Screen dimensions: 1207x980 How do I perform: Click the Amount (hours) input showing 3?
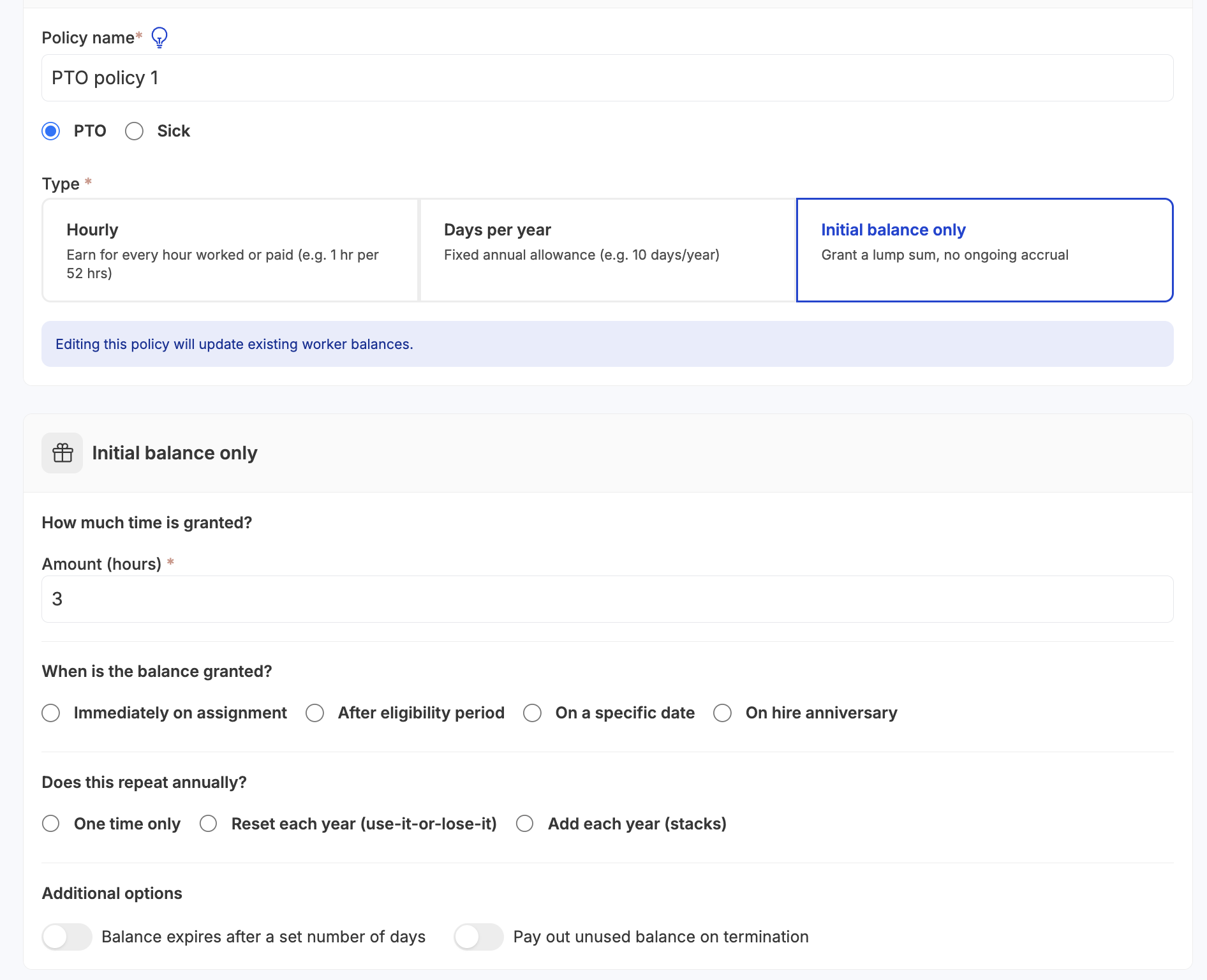(606, 598)
